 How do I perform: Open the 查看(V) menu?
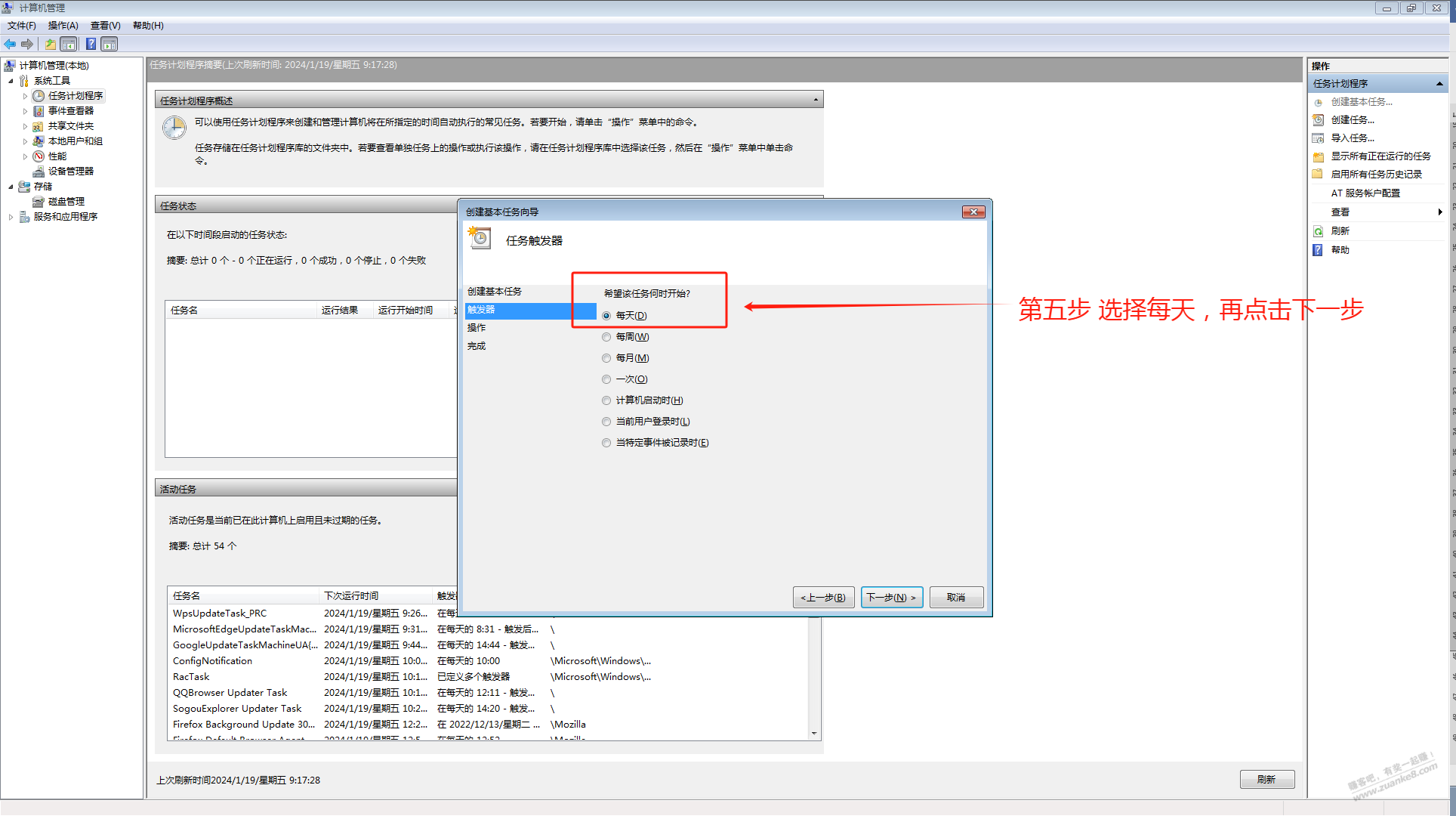(106, 26)
